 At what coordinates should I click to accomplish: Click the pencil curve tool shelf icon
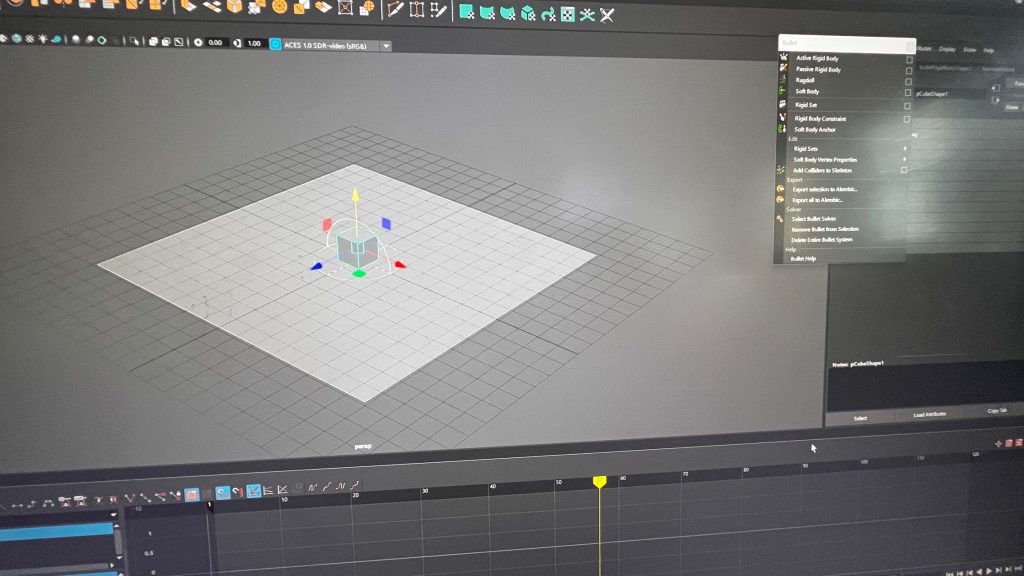click(395, 9)
